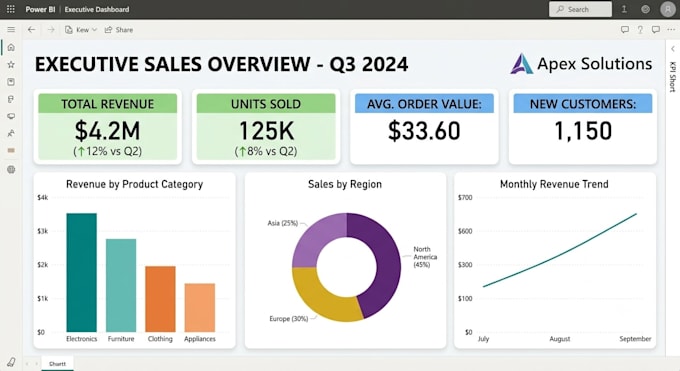Screen dimensions: 680x371
Task: Click the globe icon in left sidebar
Action: coord(11,170)
